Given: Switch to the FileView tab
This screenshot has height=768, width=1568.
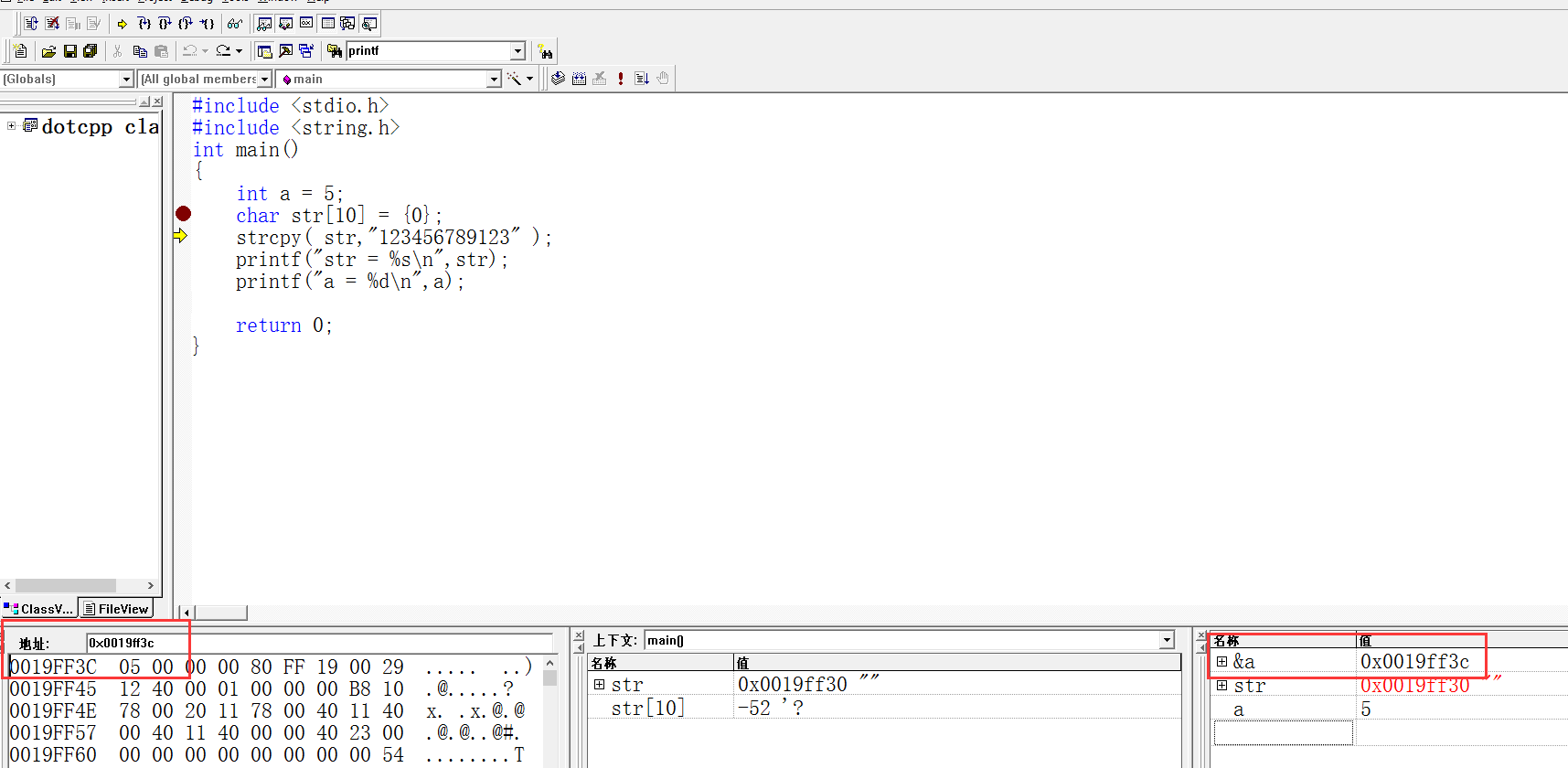Looking at the screenshot, I should (116, 609).
